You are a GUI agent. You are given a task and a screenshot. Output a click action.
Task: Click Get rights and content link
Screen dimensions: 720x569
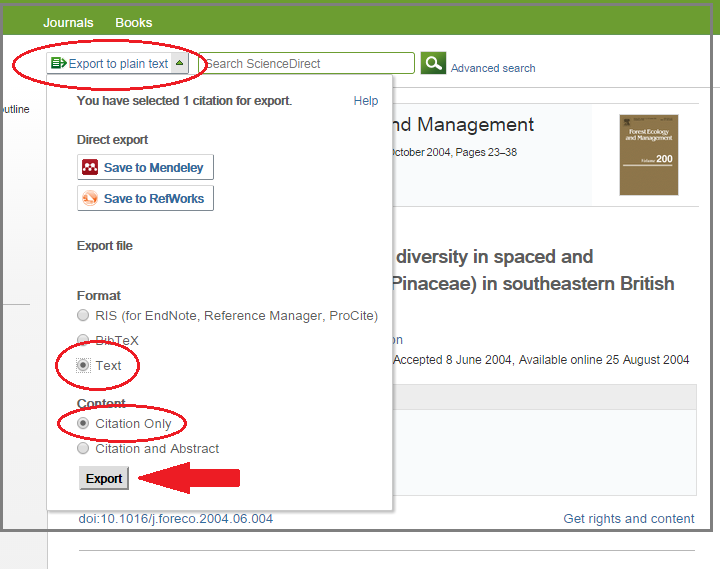pos(629,518)
